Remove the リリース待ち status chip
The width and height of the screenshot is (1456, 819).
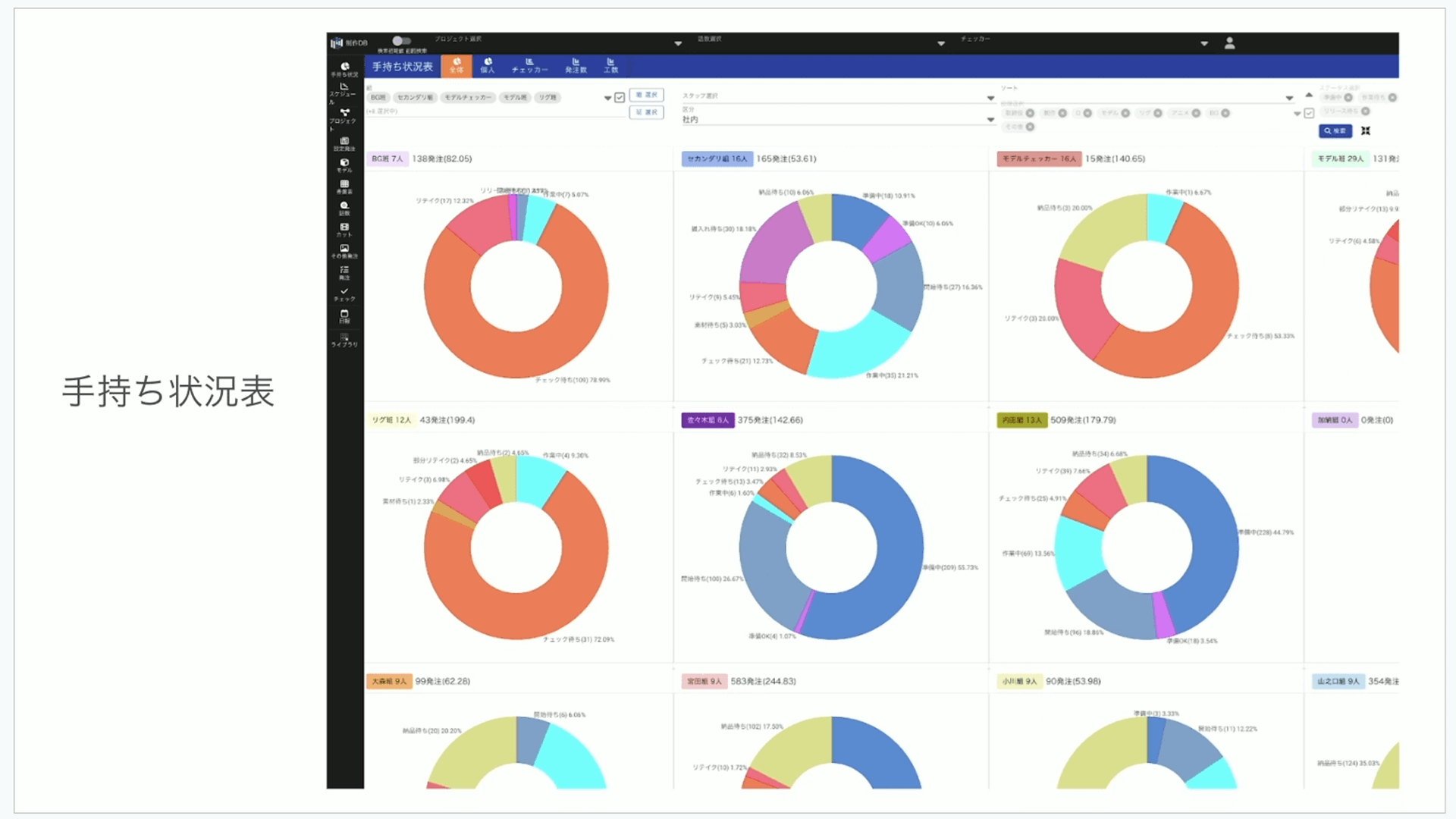click(x=1366, y=111)
